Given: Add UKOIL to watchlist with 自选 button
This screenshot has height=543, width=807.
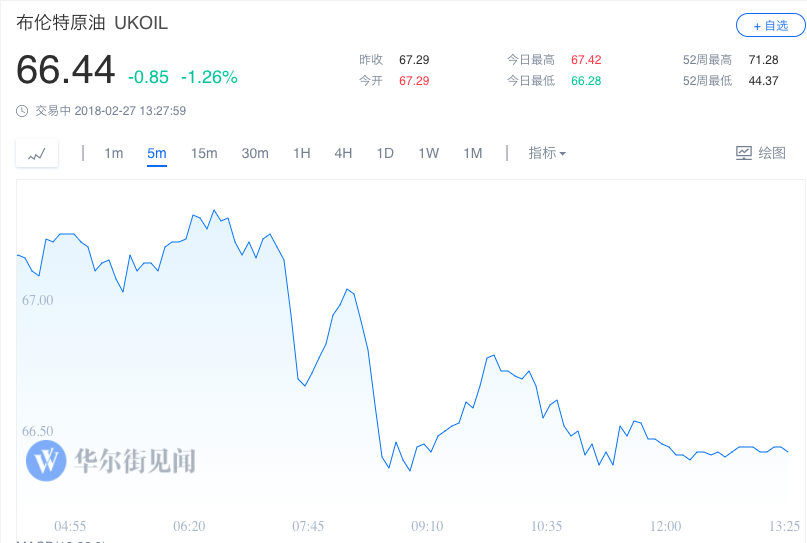Looking at the screenshot, I should tap(770, 25).
